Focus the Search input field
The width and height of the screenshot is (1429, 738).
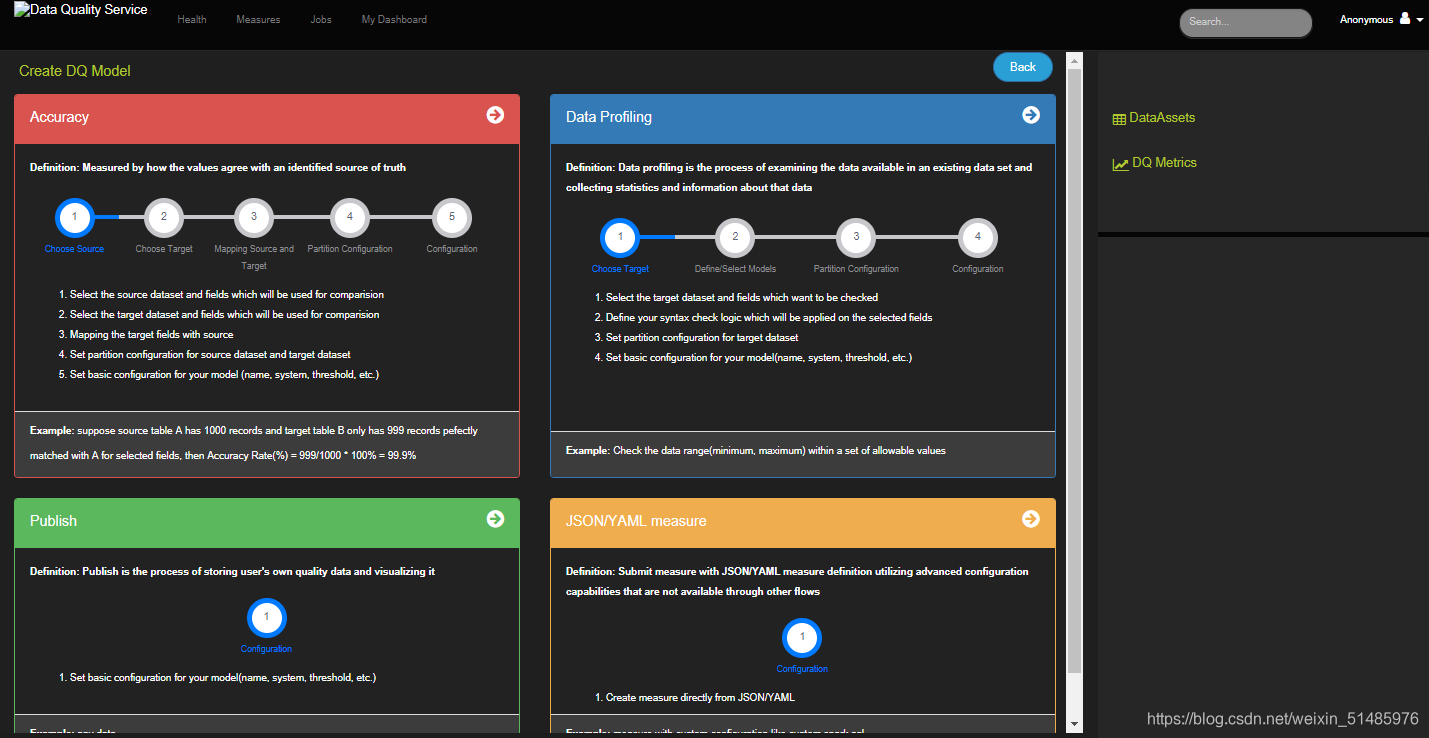click(1245, 22)
